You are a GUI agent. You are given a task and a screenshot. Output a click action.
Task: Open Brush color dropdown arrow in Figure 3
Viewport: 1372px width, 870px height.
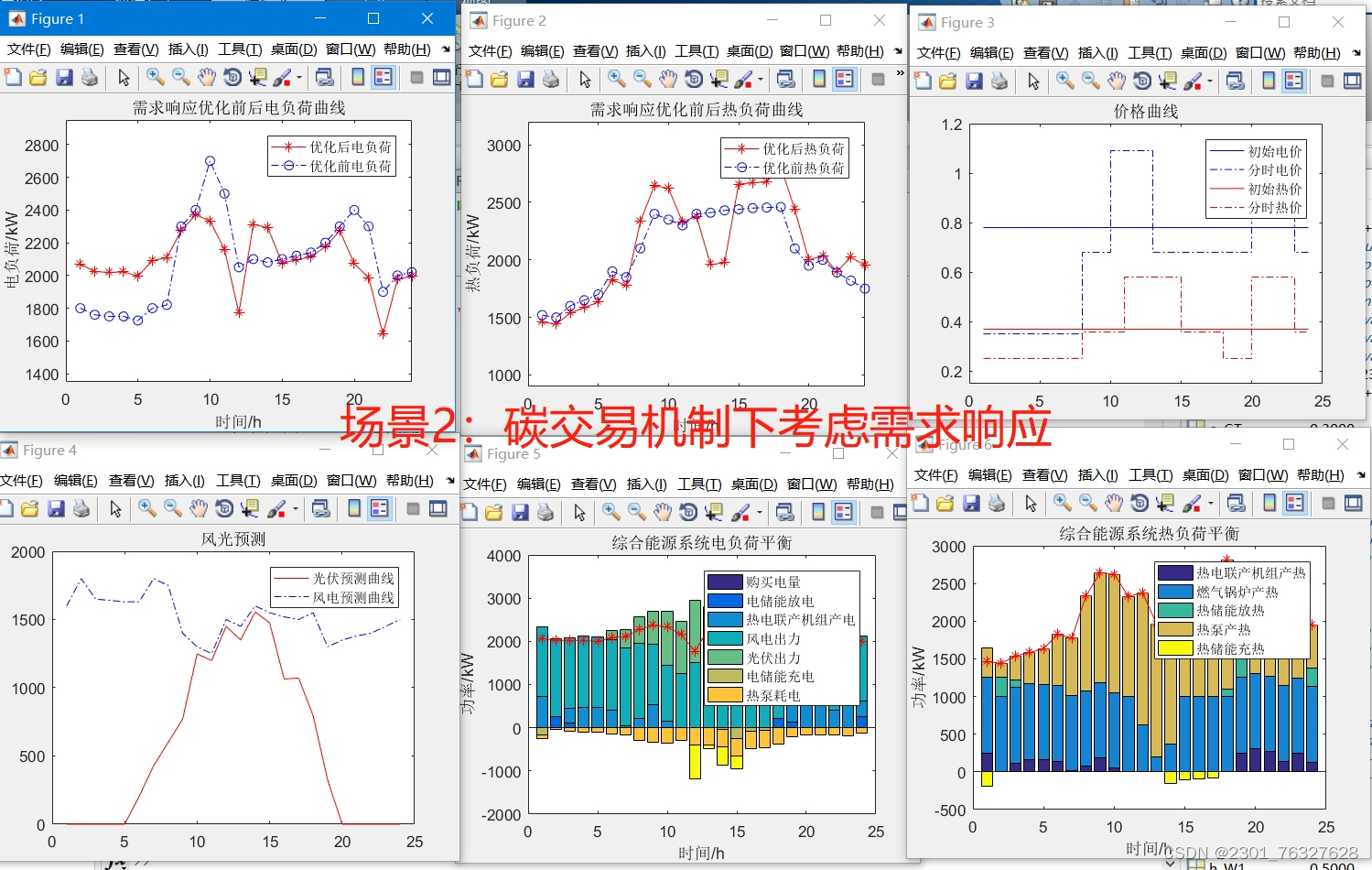[x=1208, y=82]
